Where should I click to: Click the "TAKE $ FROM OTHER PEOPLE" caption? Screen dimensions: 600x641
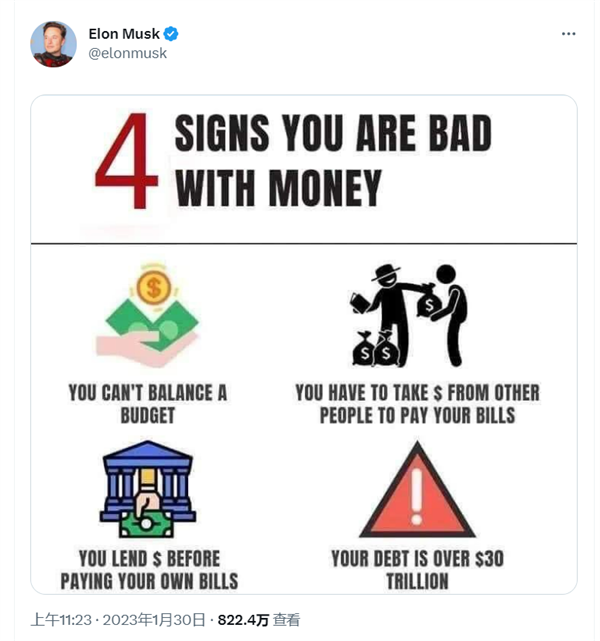[416, 403]
